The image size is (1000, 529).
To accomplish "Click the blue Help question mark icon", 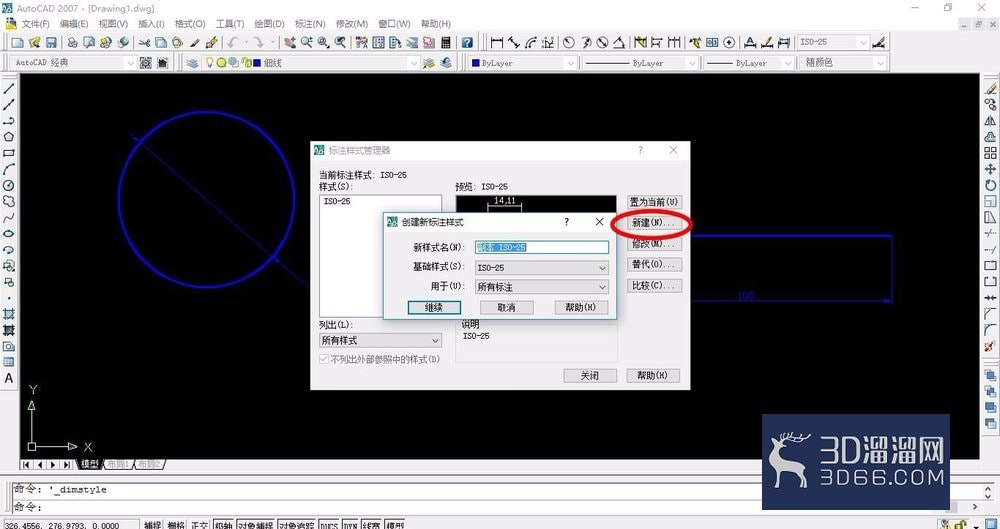I will pos(467,43).
